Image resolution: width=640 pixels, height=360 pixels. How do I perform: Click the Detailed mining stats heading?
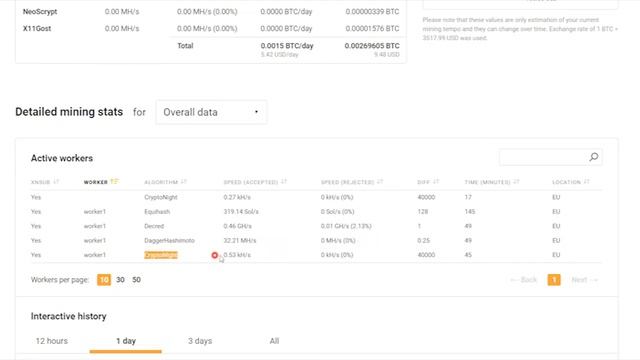[x=69, y=112]
